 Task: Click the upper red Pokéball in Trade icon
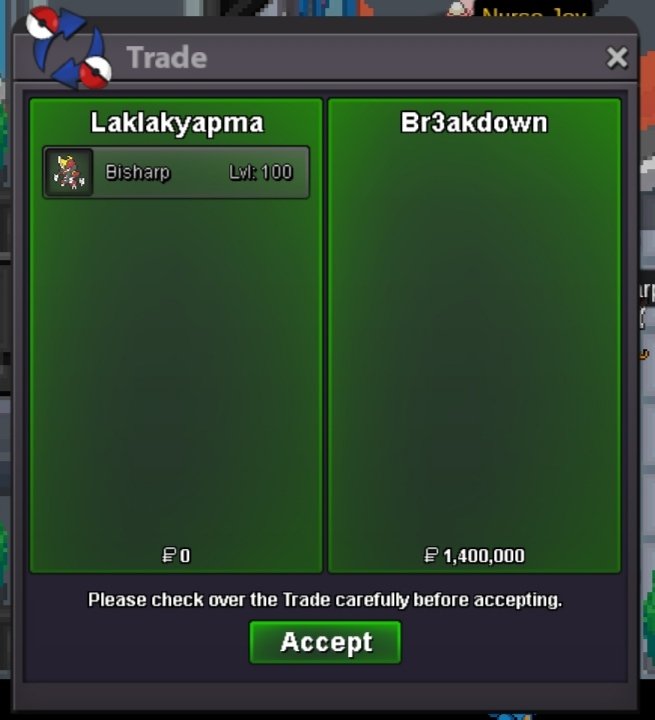click(42, 22)
